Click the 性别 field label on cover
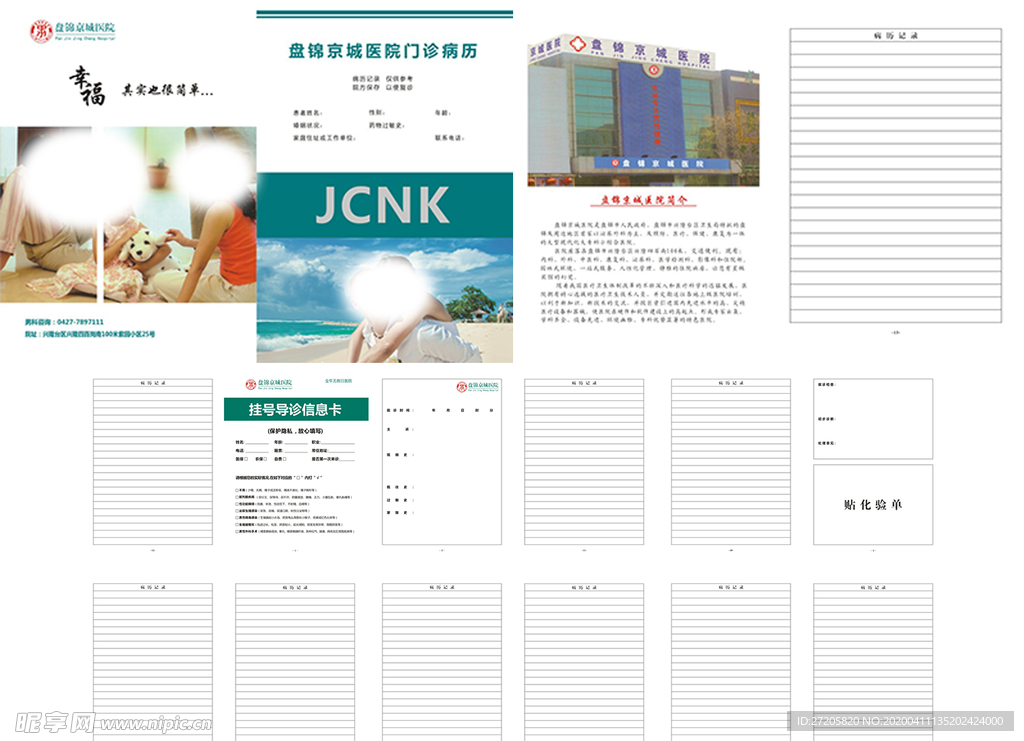 click(x=377, y=112)
